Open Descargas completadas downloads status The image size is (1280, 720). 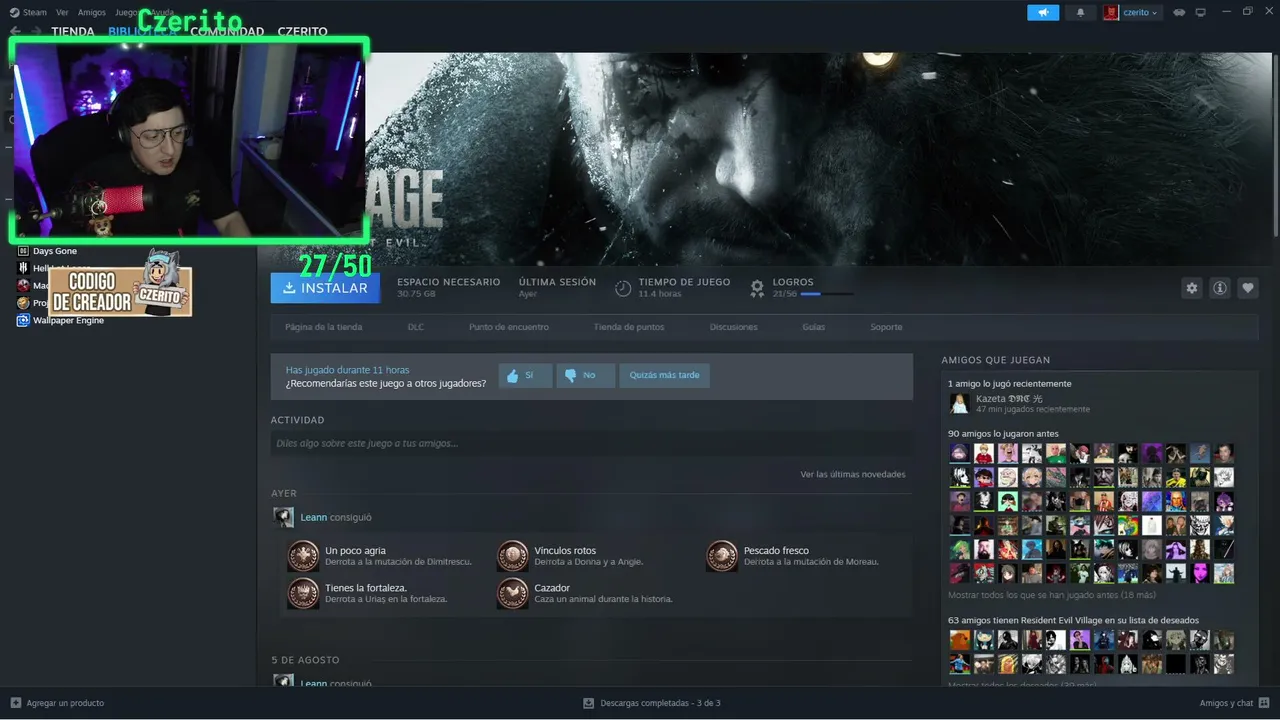(x=660, y=703)
